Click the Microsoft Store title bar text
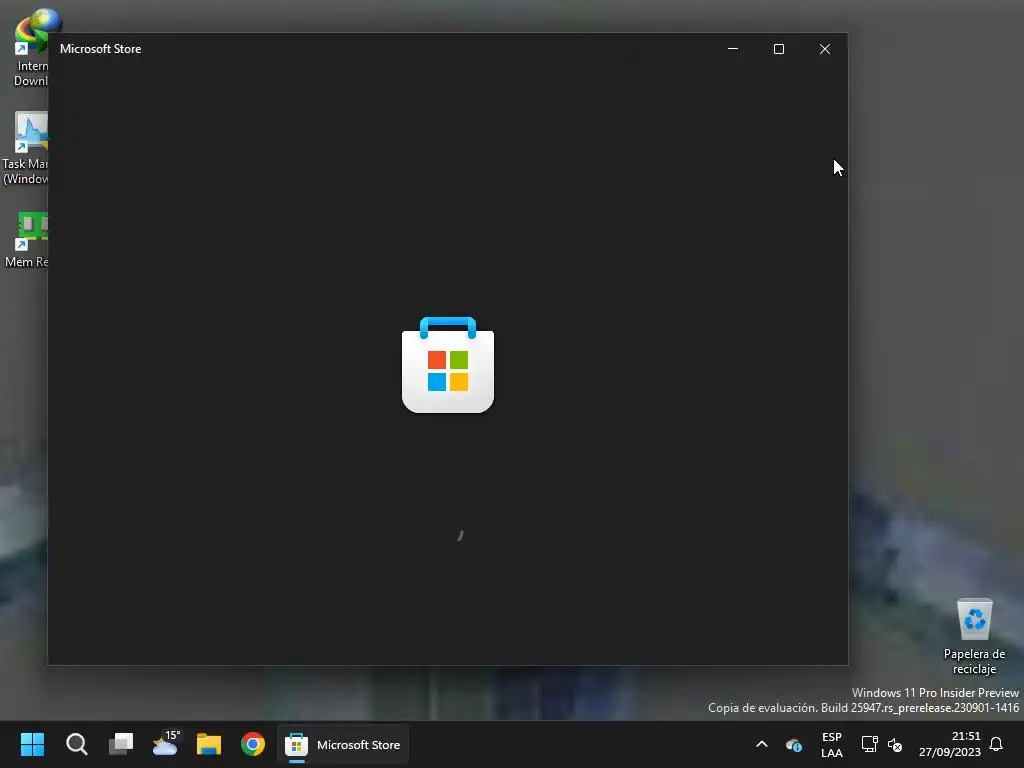The height and width of the screenshot is (768, 1024). 101,49
